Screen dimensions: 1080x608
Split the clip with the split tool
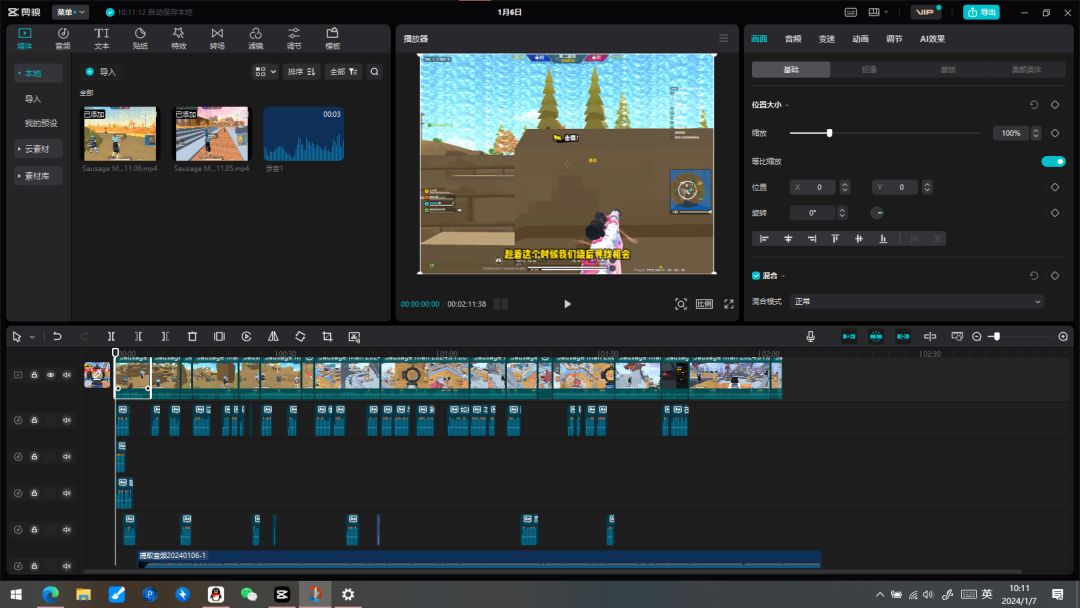pyautogui.click(x=111, y=337)
